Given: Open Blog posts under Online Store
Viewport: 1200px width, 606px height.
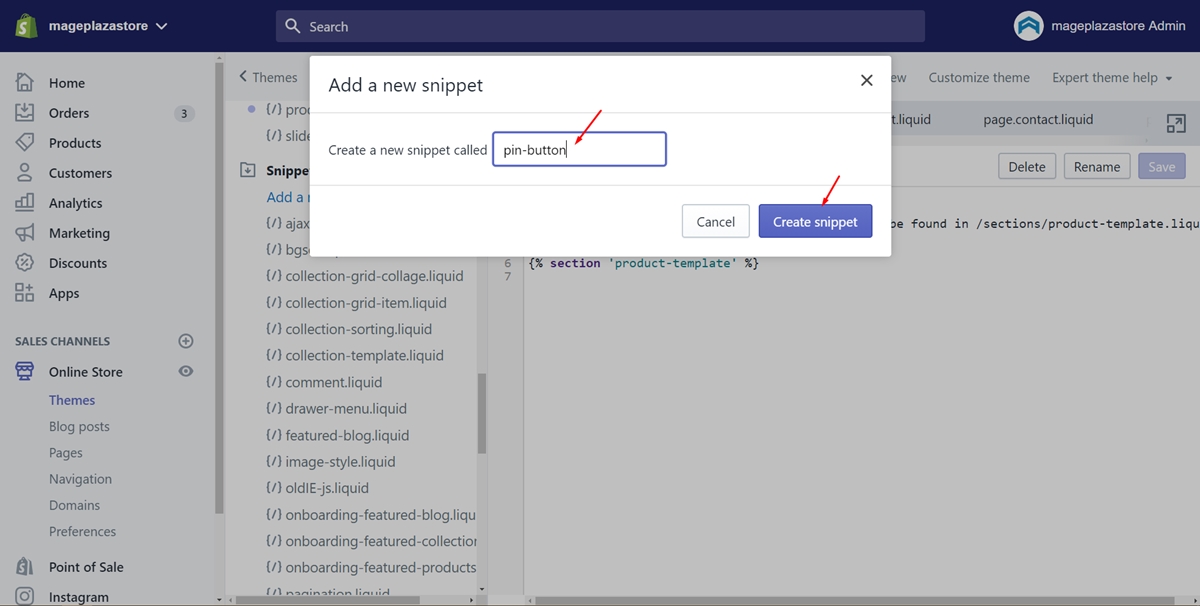Looking at the screenshot, I should (x=79, y=426).
